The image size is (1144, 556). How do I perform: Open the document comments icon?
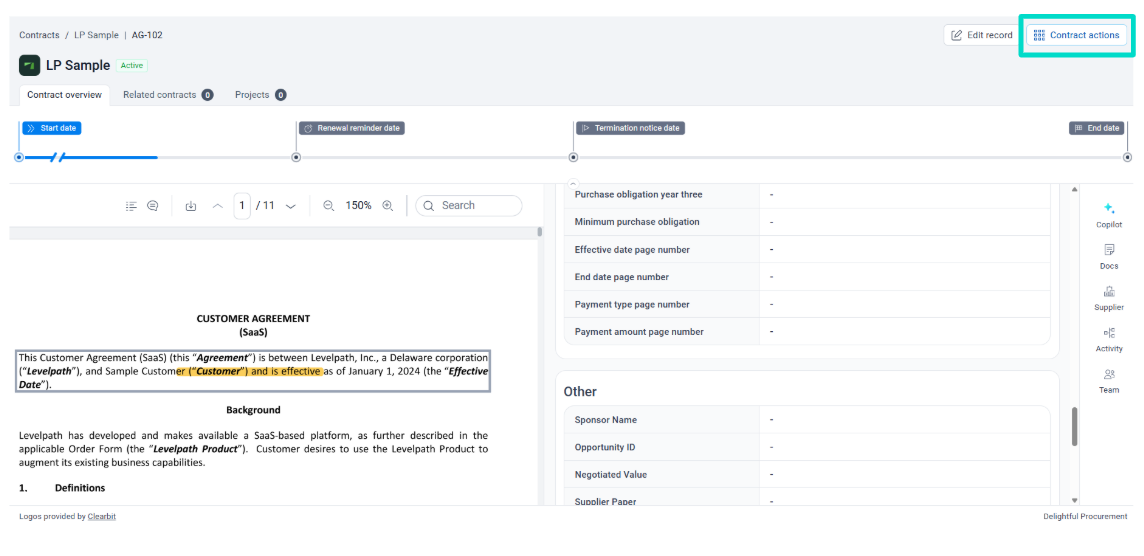[153, 206]
